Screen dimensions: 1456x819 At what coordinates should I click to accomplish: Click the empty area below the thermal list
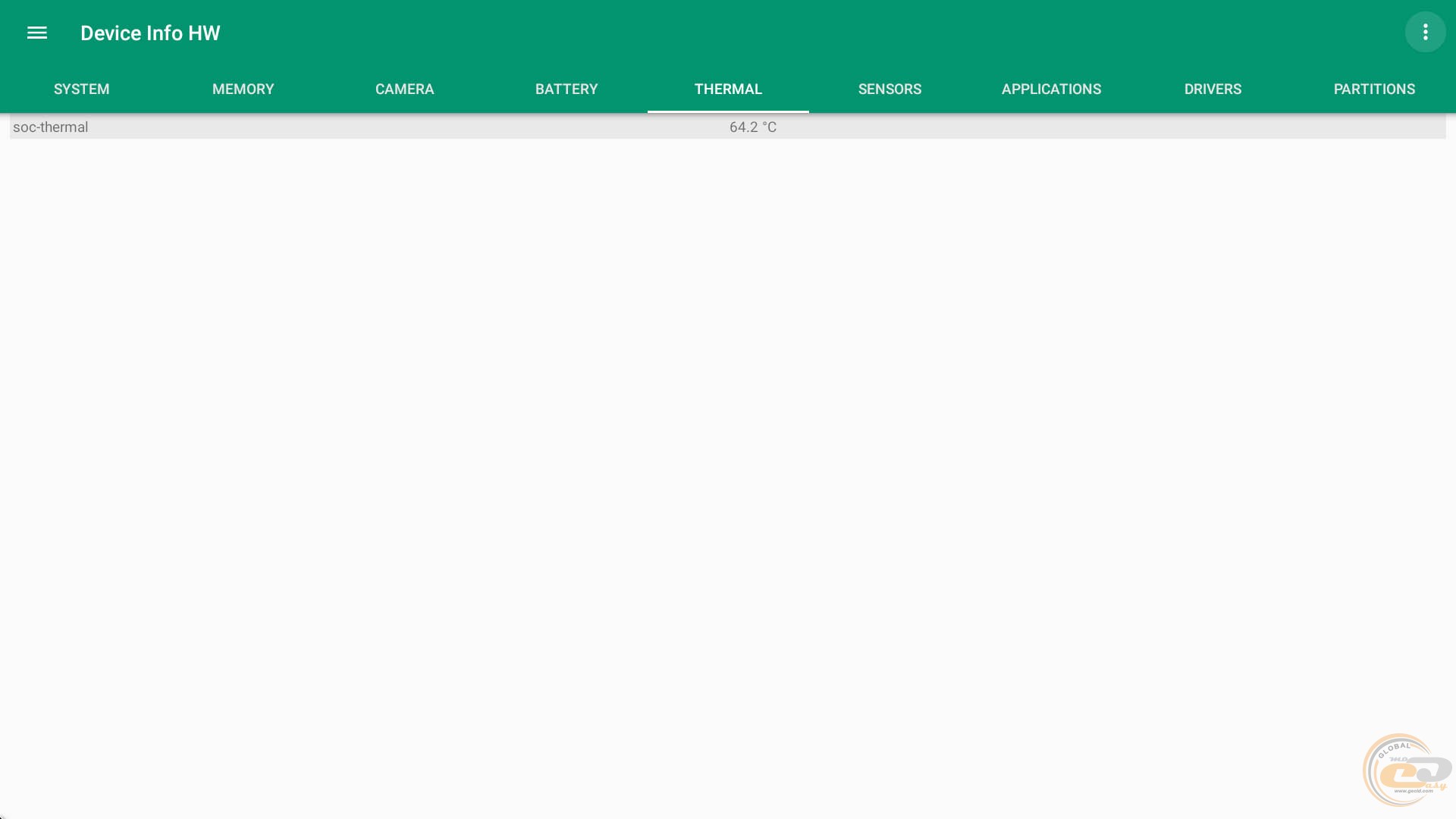coord(728,455)
